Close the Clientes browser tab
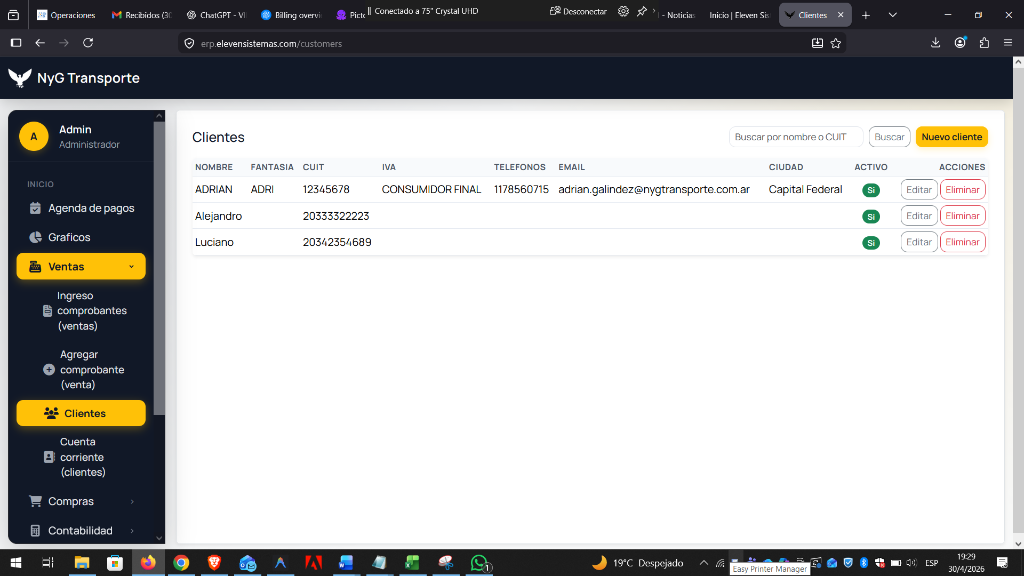Viewport: 1024px width, 576px height. [840, 14]
